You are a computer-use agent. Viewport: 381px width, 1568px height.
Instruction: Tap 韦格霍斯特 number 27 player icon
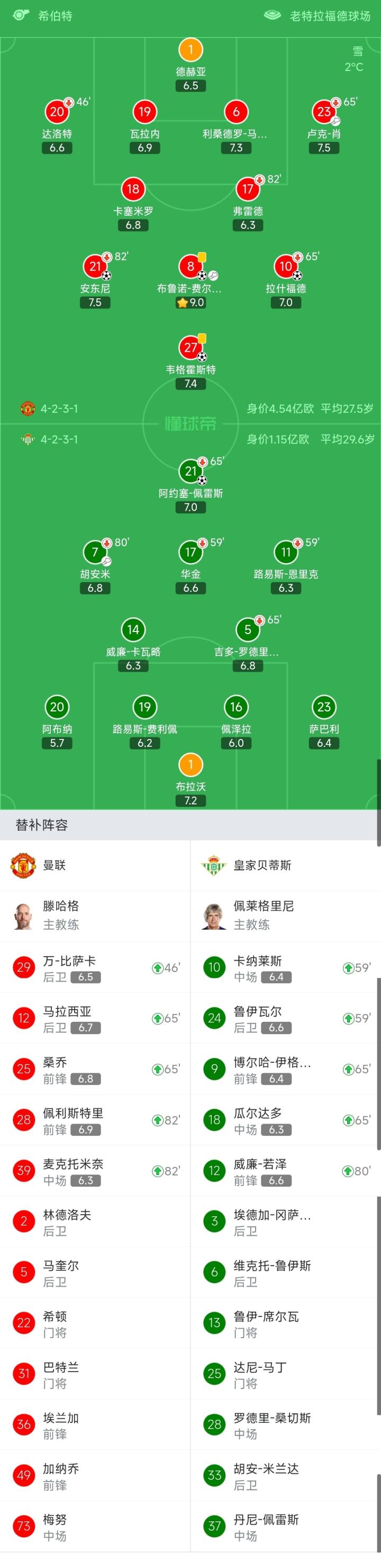[190, 348]
